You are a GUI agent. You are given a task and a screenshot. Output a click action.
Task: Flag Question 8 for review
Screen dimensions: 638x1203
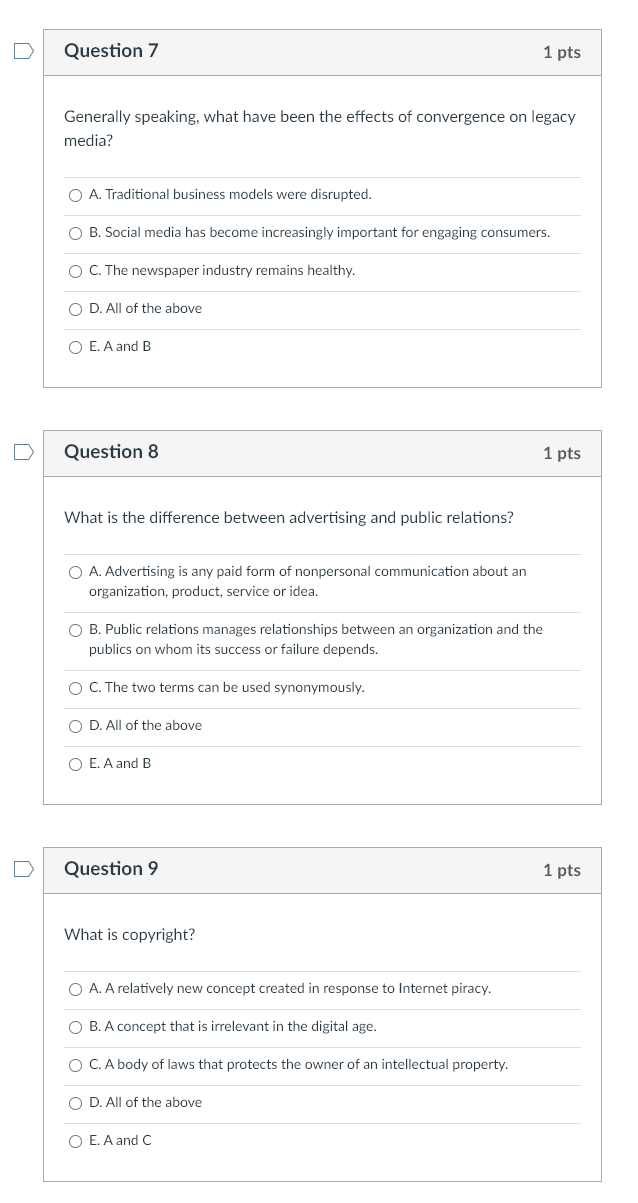23,452
